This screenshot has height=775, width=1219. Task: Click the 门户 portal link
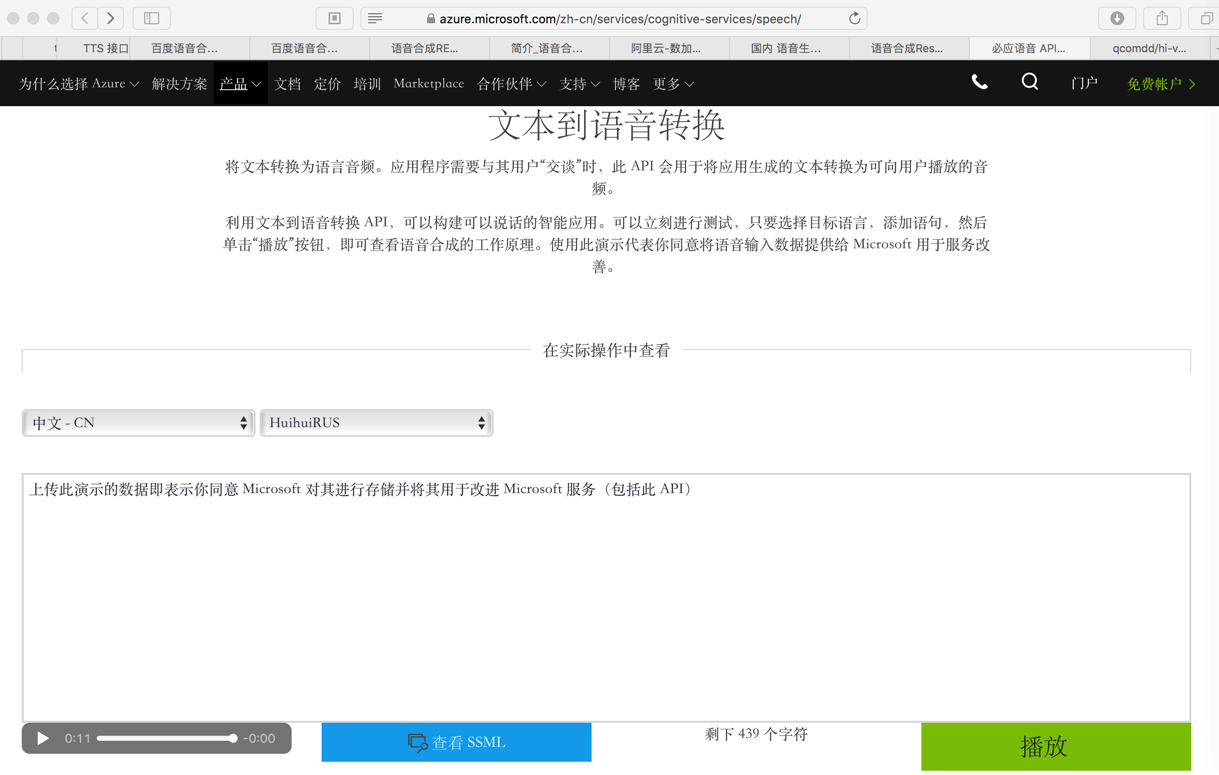click(1084, 84)
